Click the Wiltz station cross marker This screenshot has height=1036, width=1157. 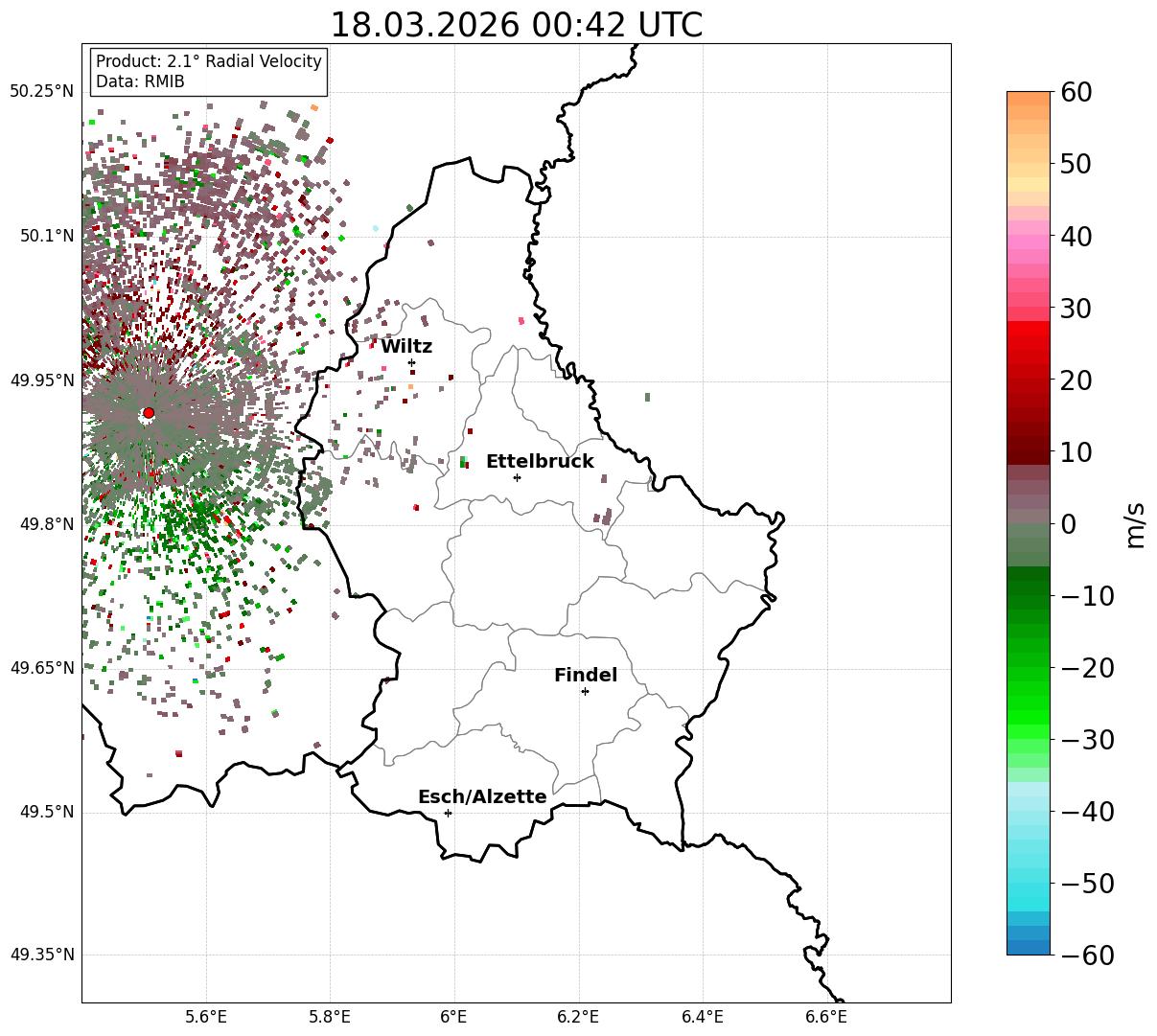[x=412, y=362]
